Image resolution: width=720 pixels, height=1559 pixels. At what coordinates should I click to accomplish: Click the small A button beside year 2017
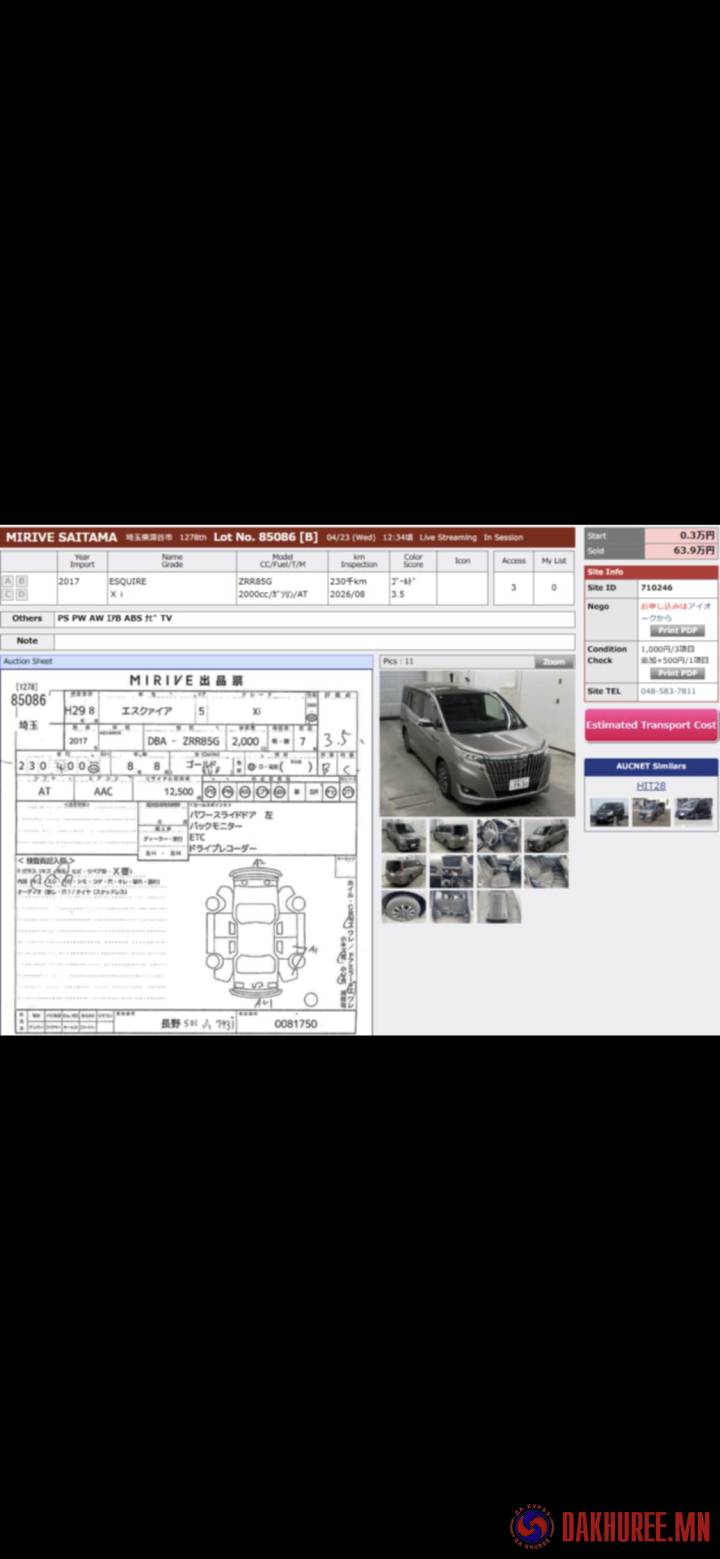coord(8,581)
